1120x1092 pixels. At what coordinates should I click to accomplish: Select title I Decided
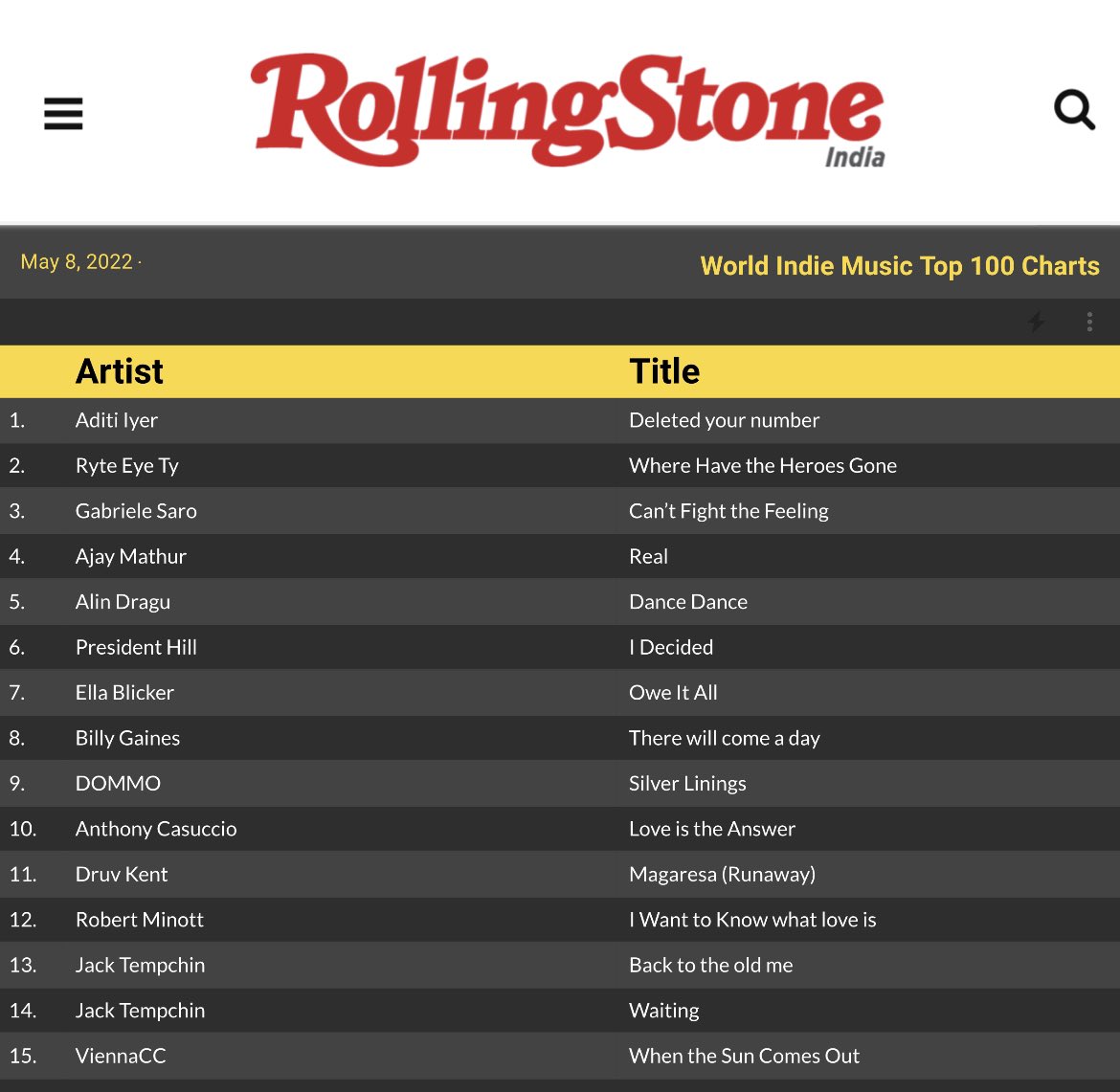click(671, 647)
